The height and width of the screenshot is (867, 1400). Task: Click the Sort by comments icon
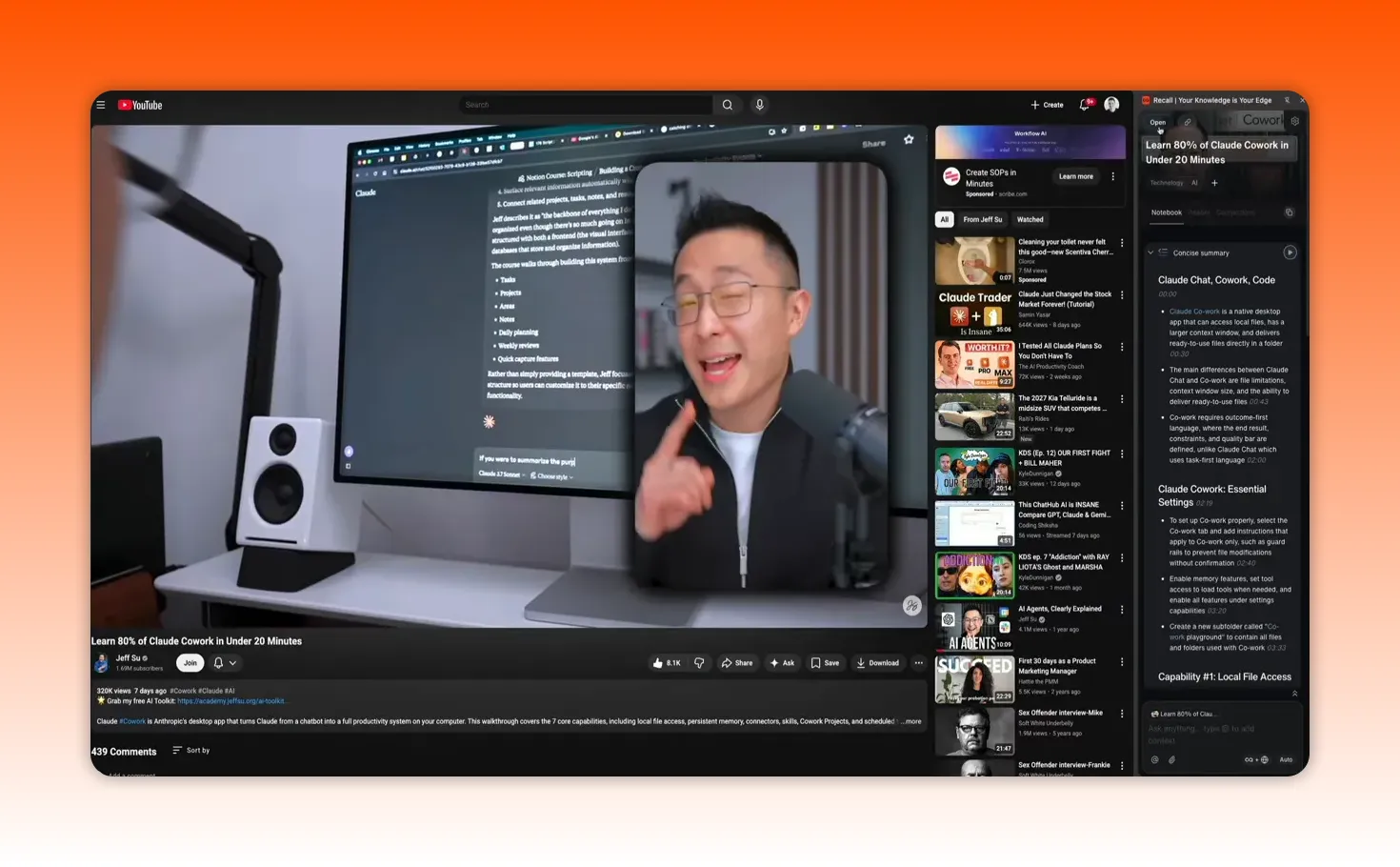pyautogui.click(x=177, y=751)
